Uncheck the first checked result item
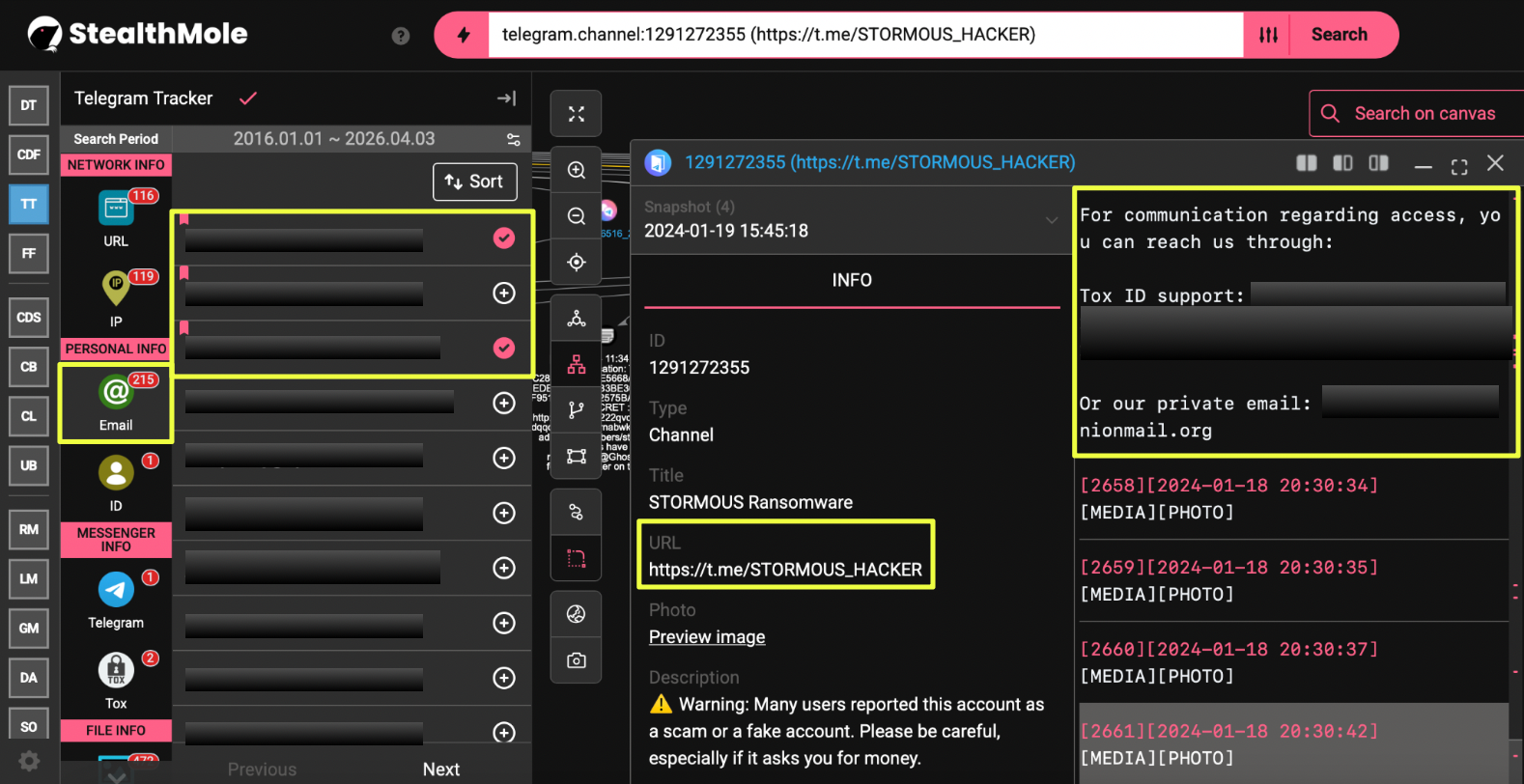Screen dimensions: 1524x784 504,238
